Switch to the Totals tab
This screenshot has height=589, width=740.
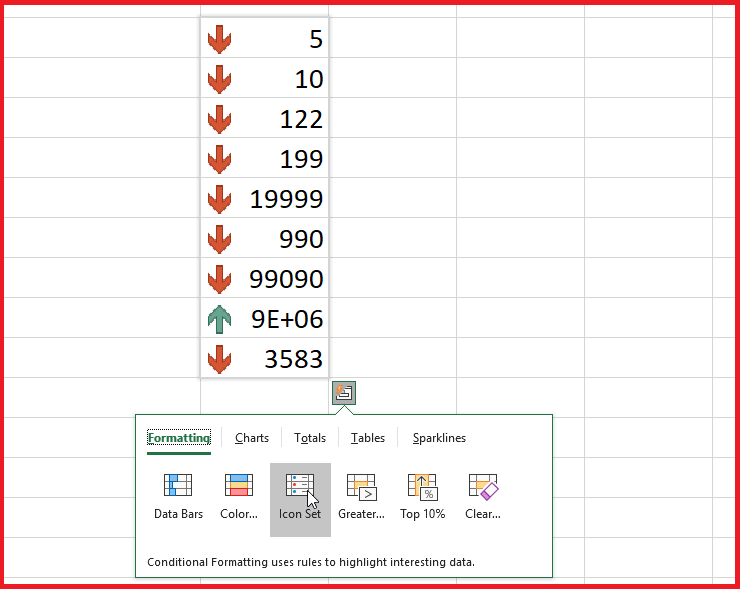point(310,438)
